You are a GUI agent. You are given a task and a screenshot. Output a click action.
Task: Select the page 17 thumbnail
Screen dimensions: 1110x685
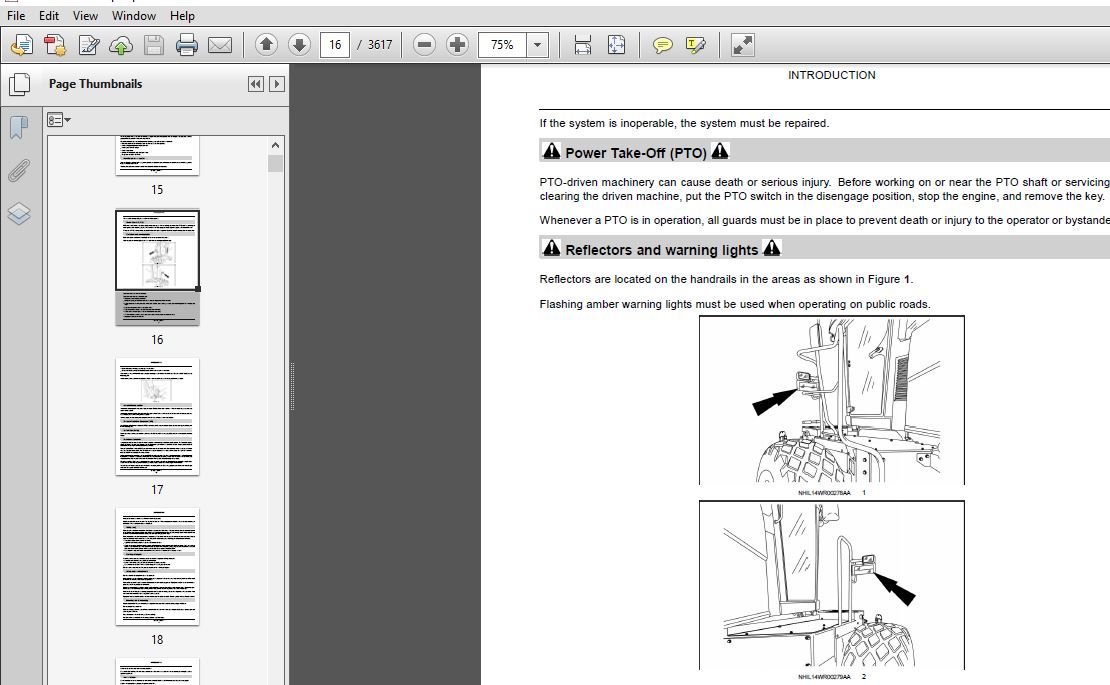[x=157, y=417]
